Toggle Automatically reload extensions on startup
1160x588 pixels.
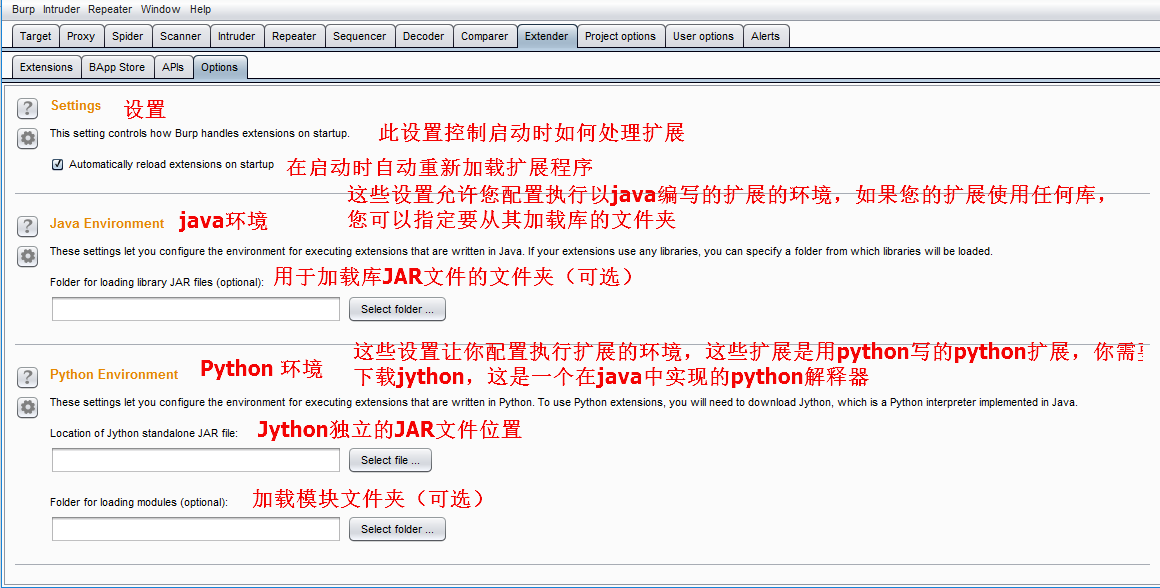pyautogui.click(x=58, y=164)
